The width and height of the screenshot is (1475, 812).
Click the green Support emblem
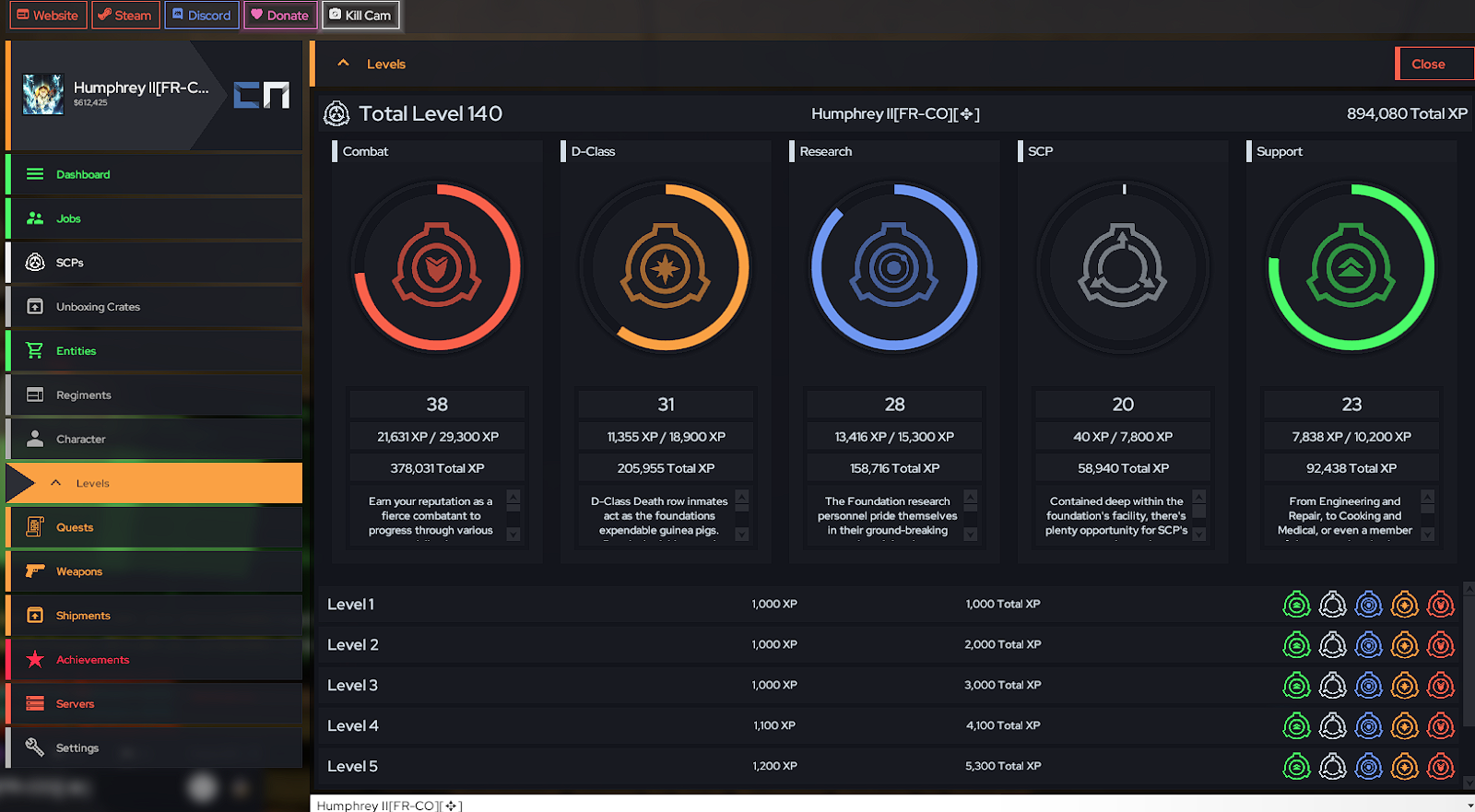1351,267
